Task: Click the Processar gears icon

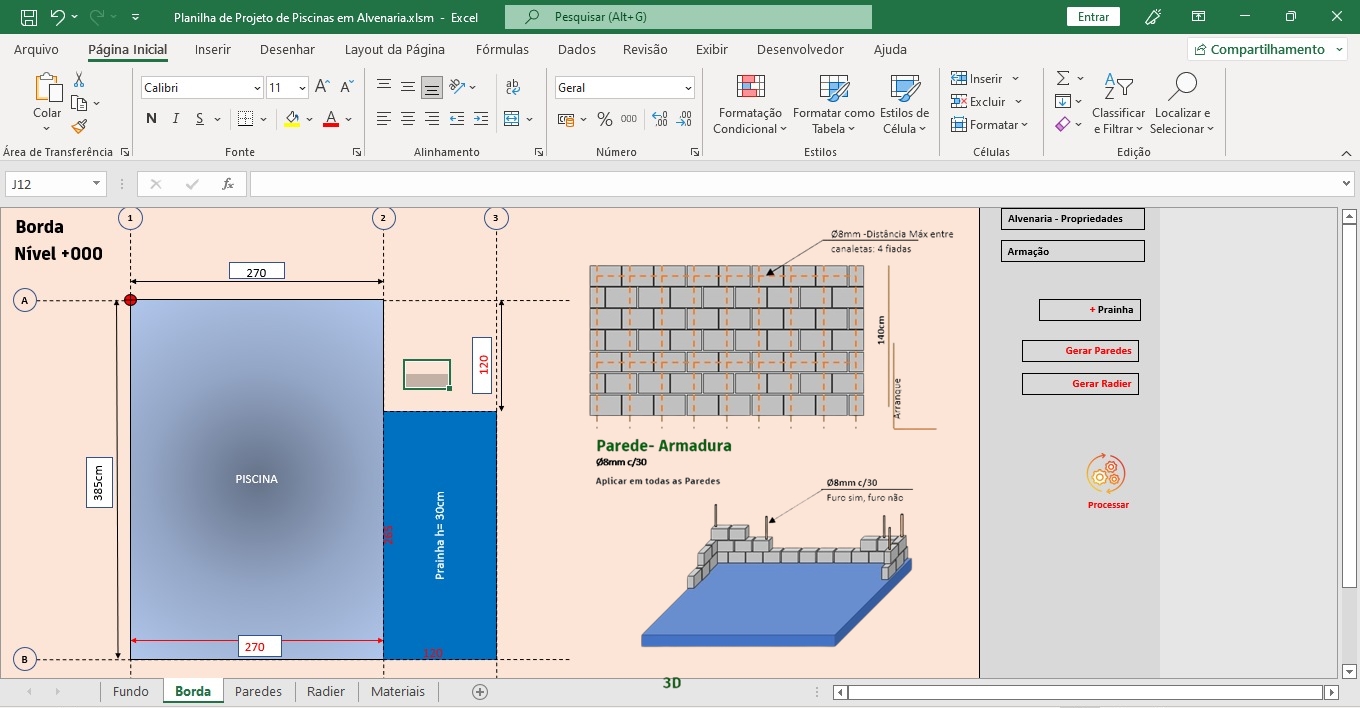Action: [x=1106, y=474]
